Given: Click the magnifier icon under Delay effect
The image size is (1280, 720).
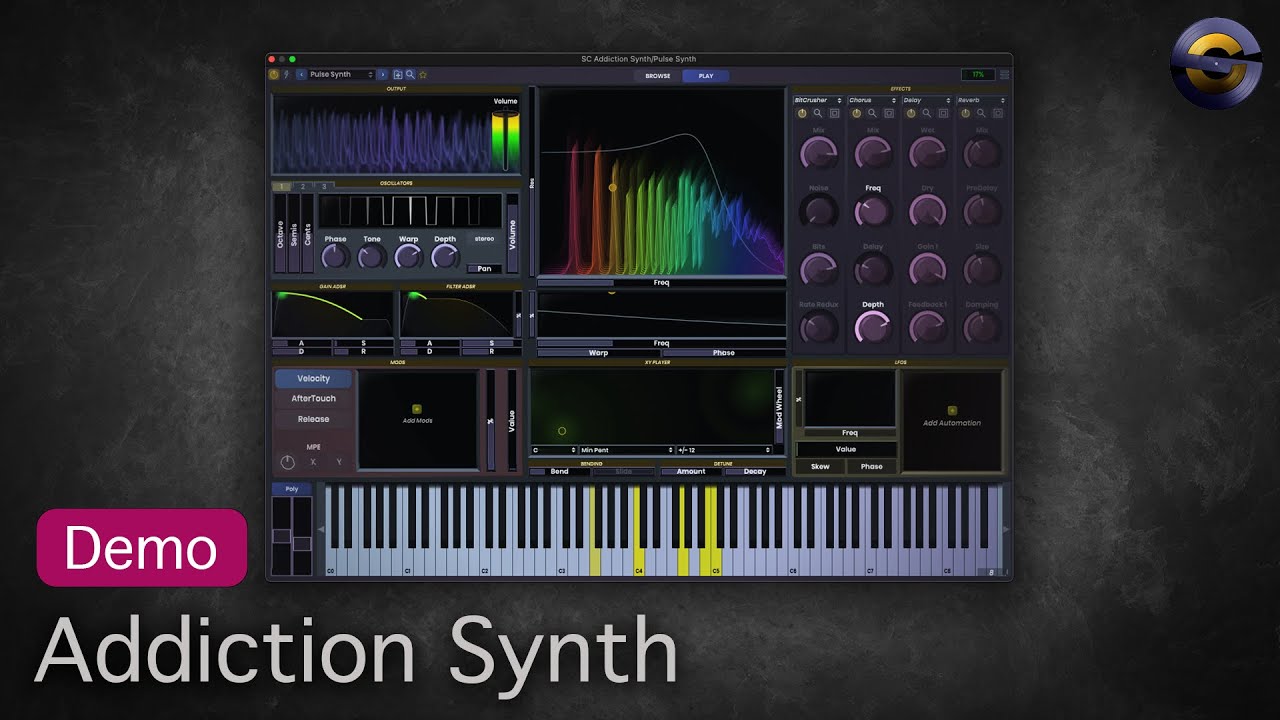Looking at the screenshot, I should pos(927,113).
